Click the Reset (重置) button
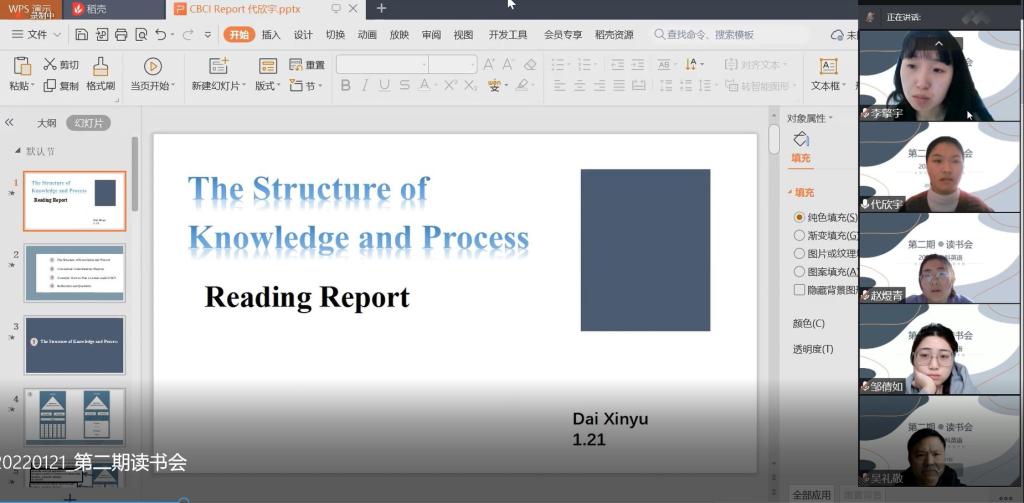The height and width of the screenshot is (503, 1024). (x=308, y=65)
